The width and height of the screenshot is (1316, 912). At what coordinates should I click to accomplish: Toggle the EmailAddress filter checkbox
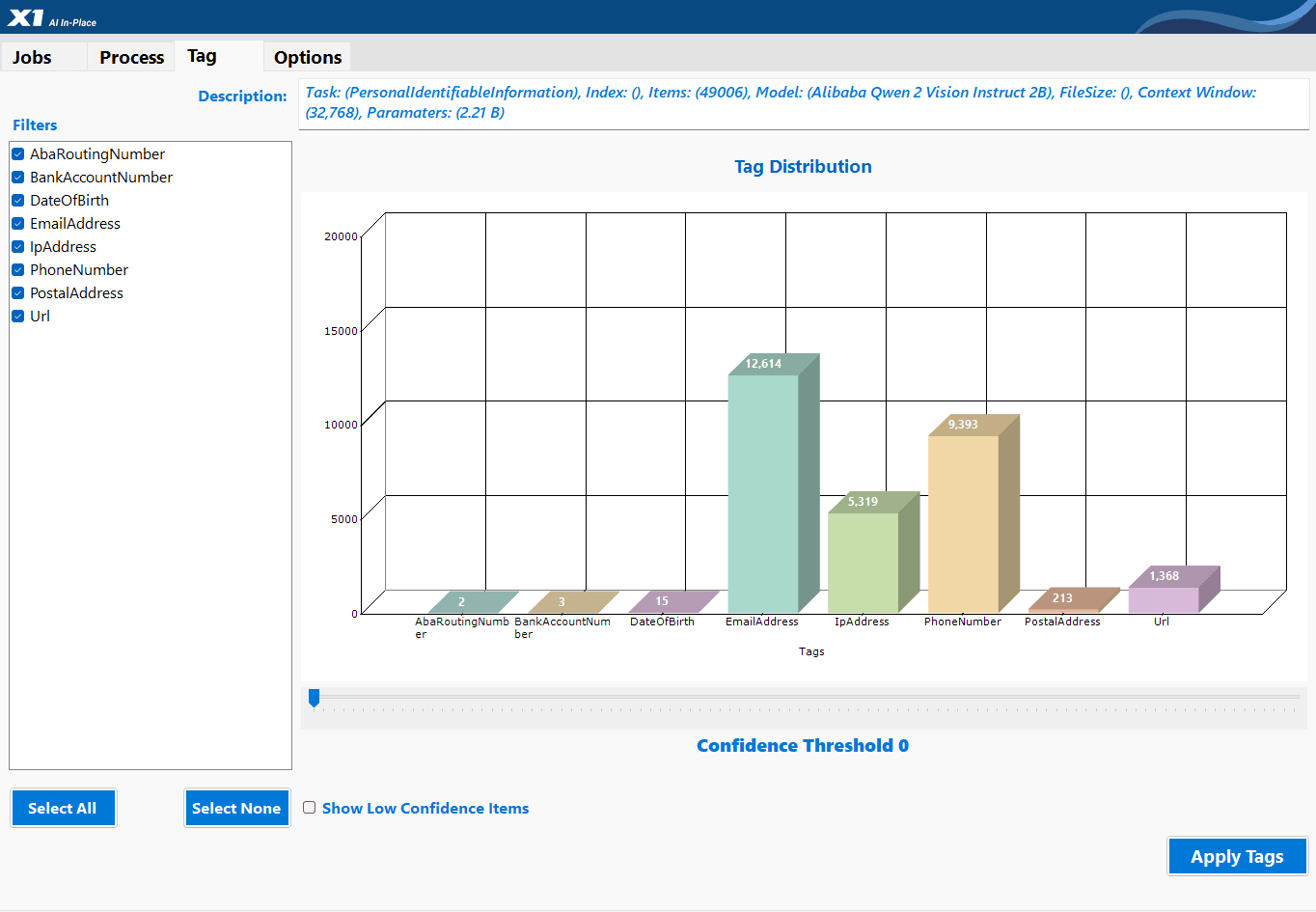(17, 224)
